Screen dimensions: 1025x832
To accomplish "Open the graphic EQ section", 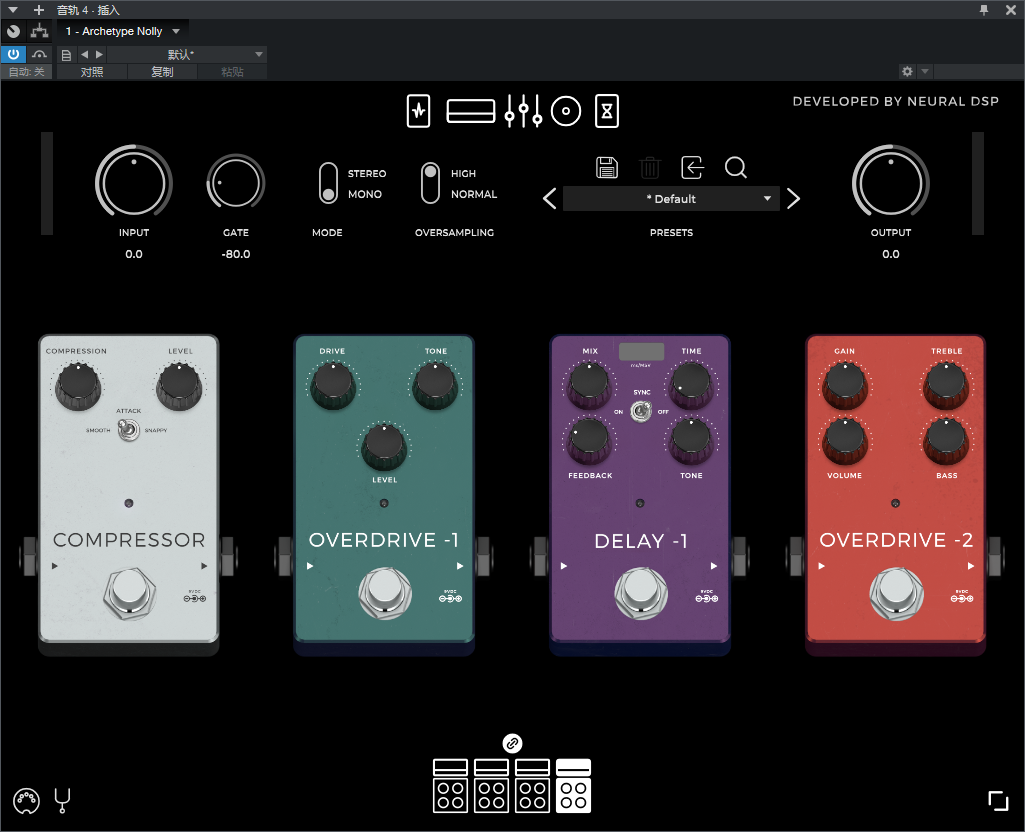I will coord(523,111).
